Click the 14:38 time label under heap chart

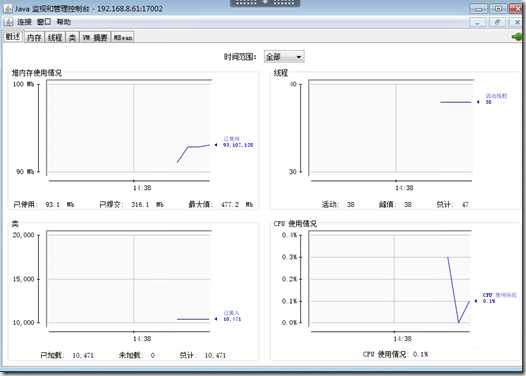[142, 188]
